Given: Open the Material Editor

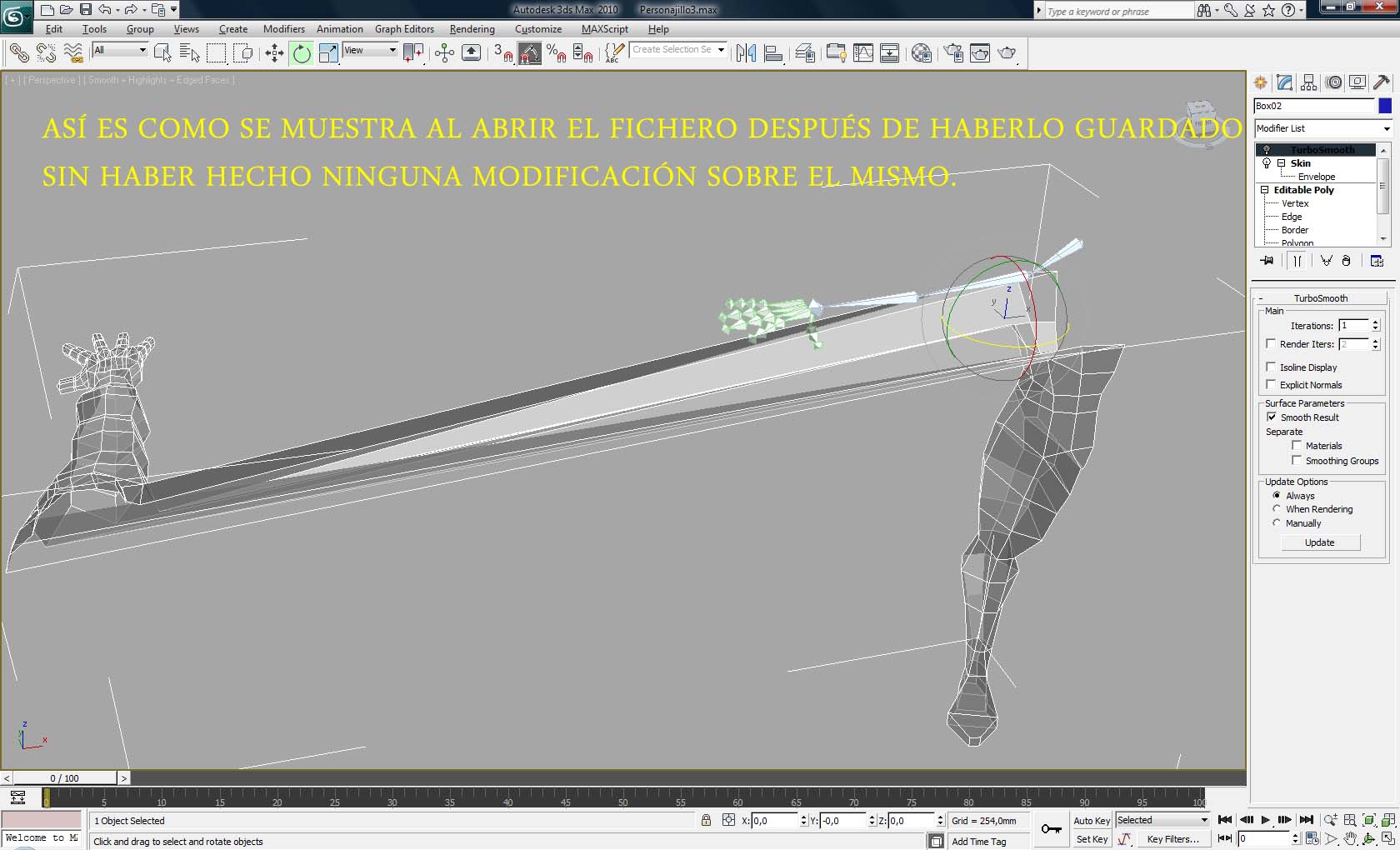Looking at the screenshot, I should pyautogui.click(x=922, y=53).
